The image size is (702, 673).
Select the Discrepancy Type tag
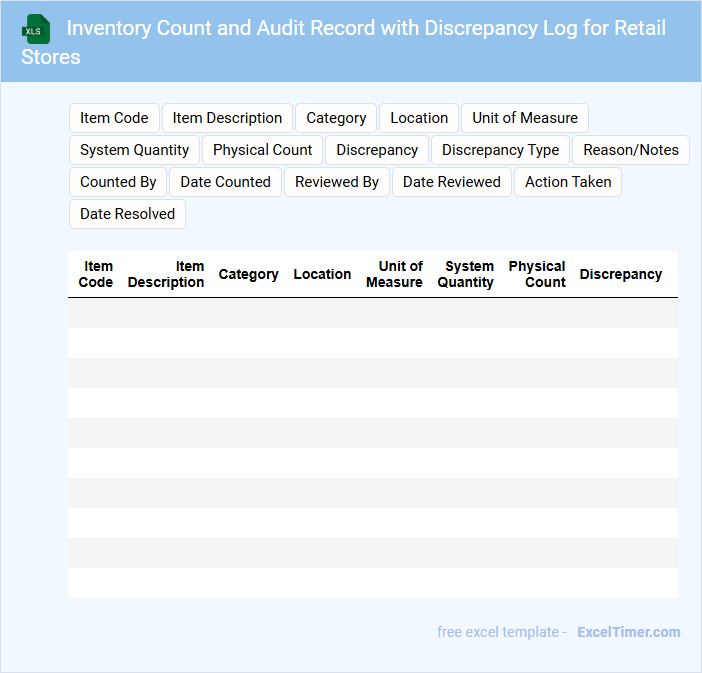tap(500, 150)
